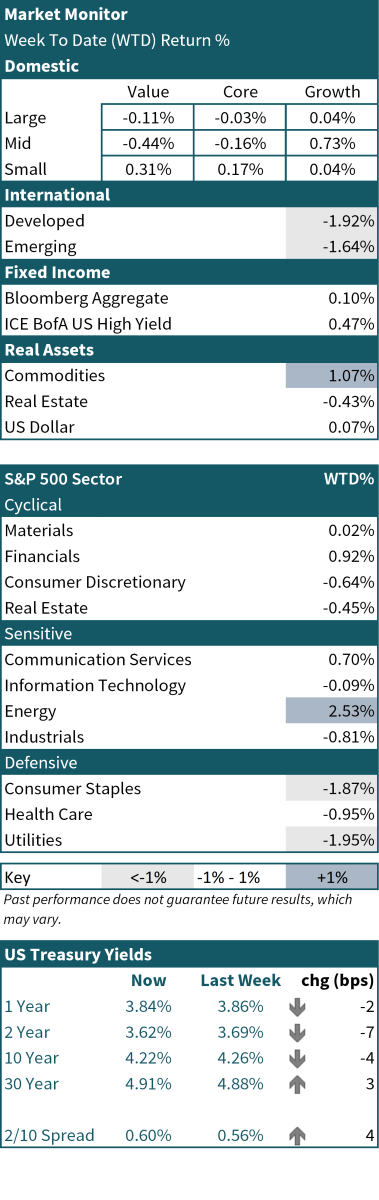Click the <-1% key color box
Screen dimensions: 379x1200
pos(147,877)
